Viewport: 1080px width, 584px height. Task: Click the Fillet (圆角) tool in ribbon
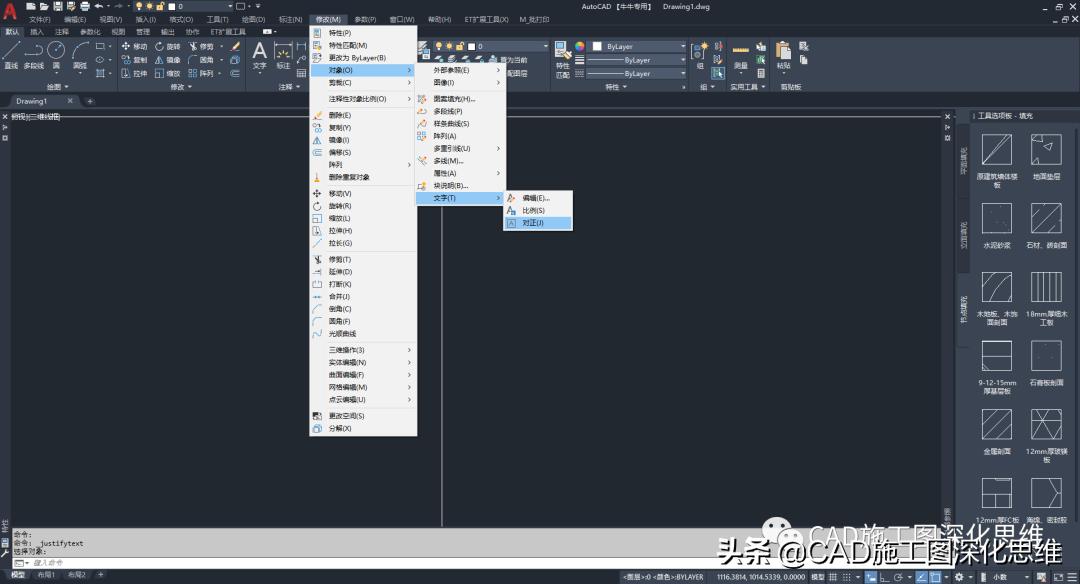(x=200, y=60)
